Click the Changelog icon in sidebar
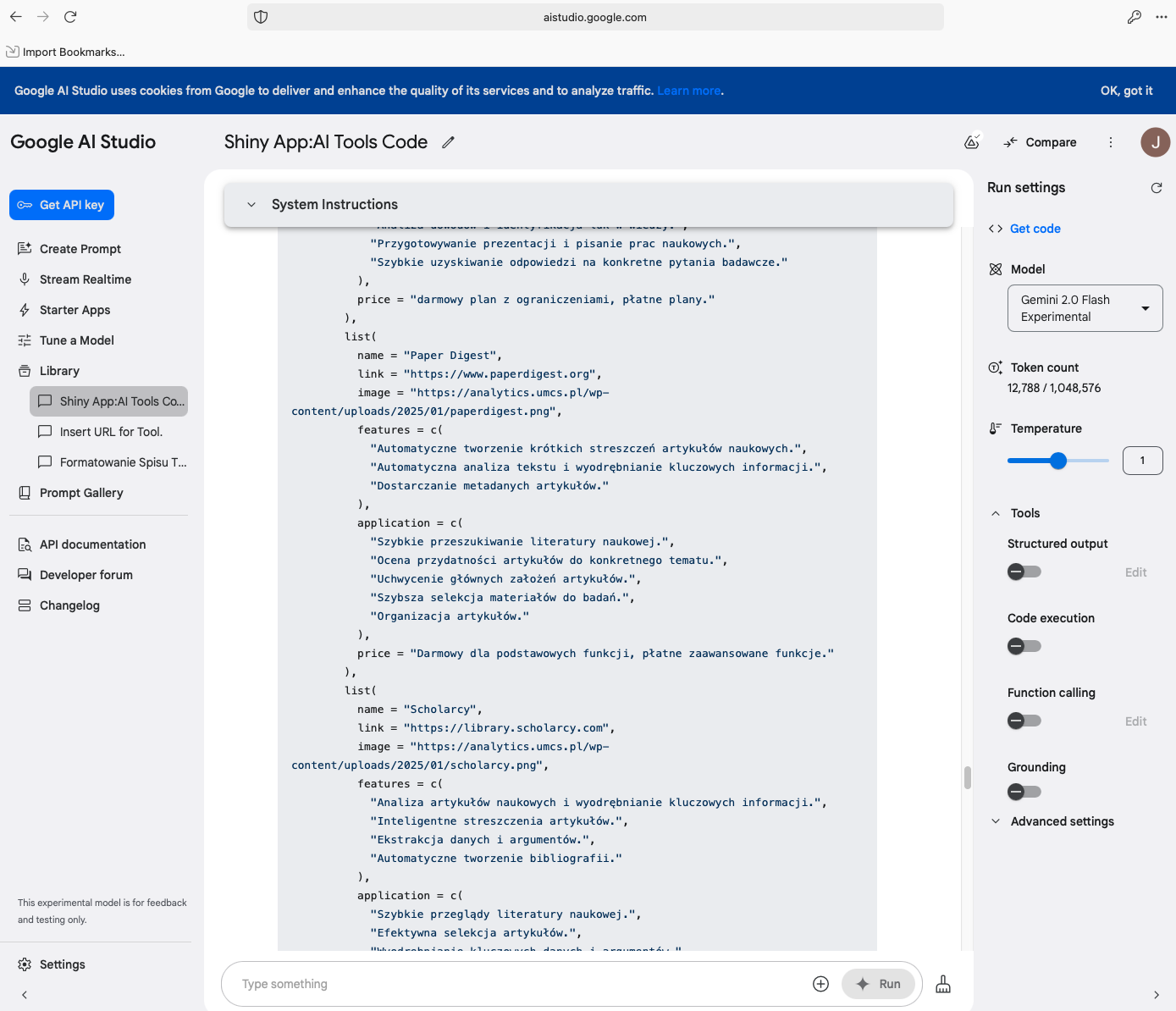This screenshot has width=1176, height=1011. click(x=25, y=605)
